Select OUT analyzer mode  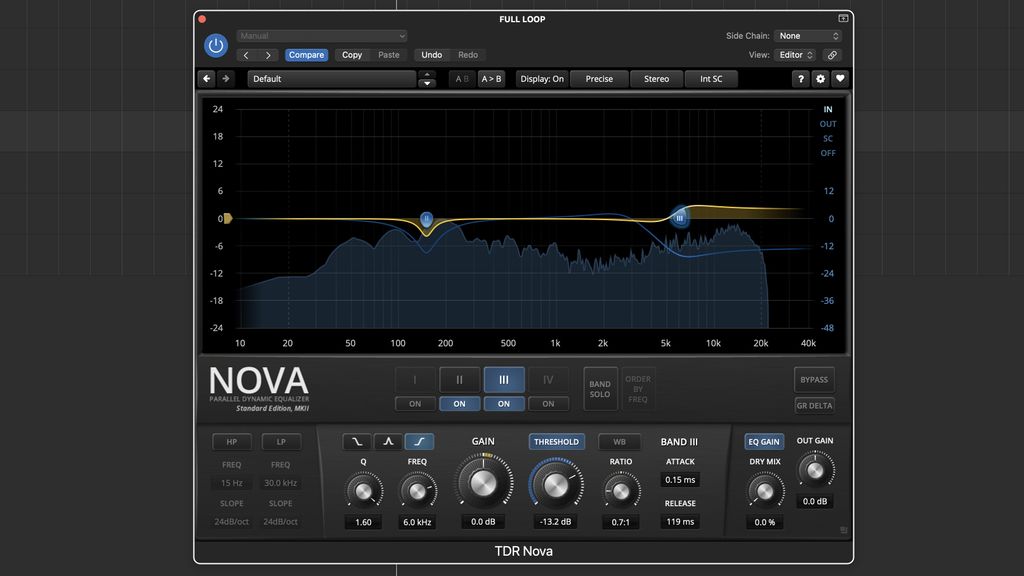[x=828, y=124]
